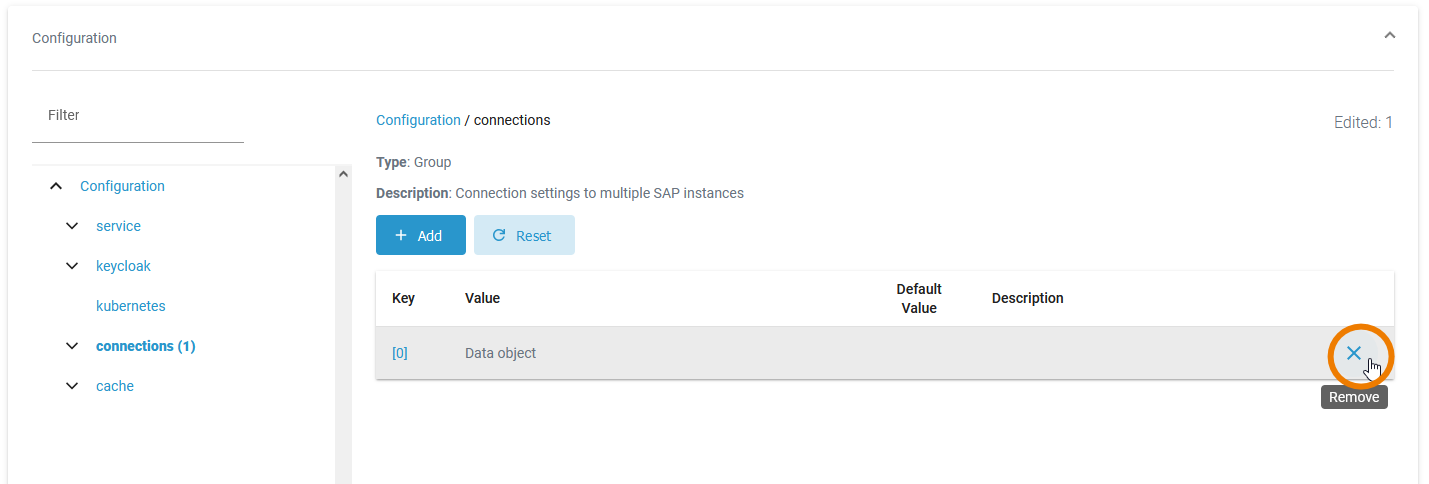Click the Reset button

click(x=524, y=235)
